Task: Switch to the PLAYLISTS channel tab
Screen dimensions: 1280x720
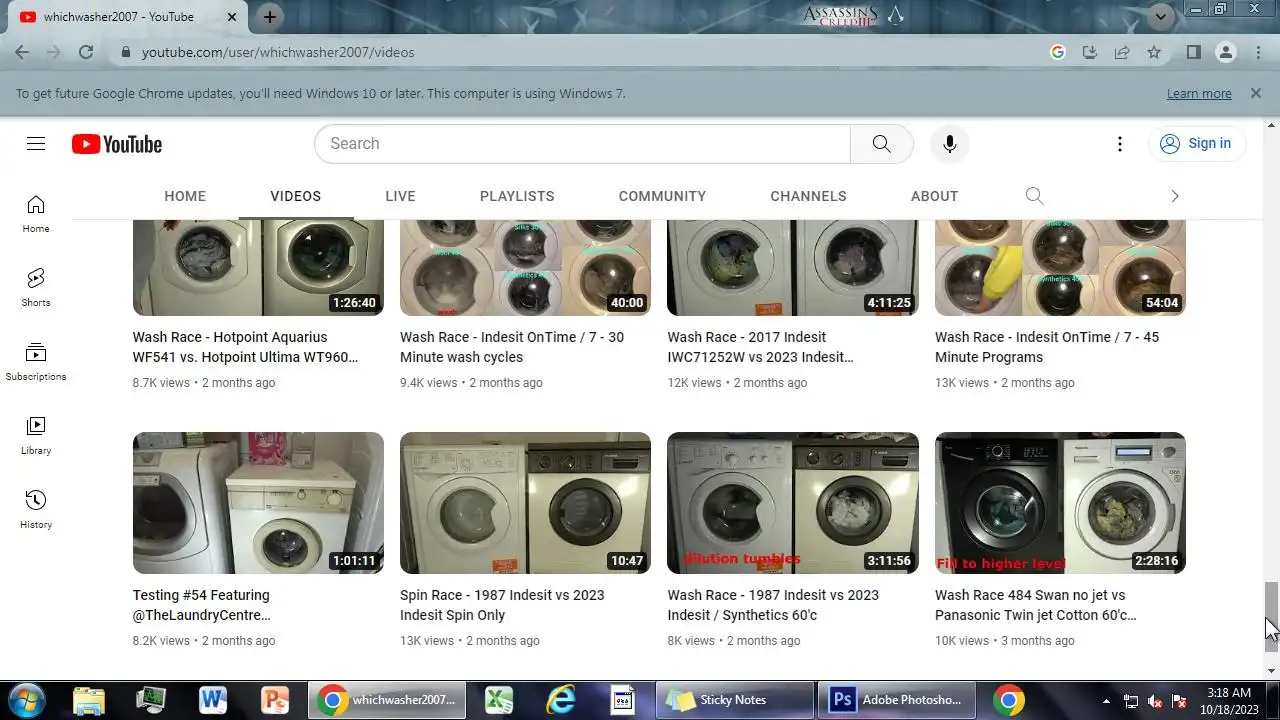Action: coord(517,196)
